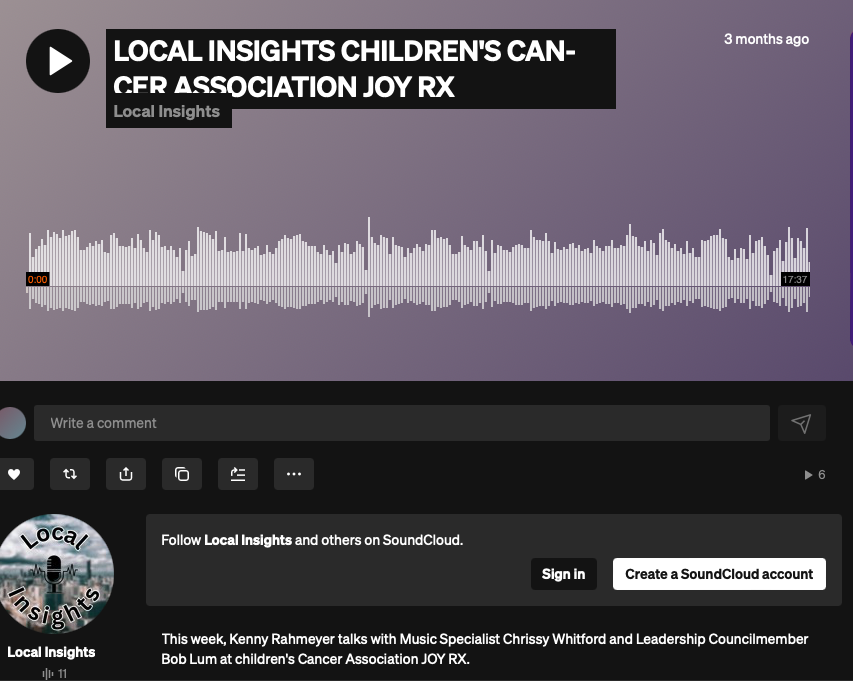Click the track count icon showing 11
Image resolution: width=853 pixels, height=681 pixels.
pyautogui.click(x=53, y=673)
